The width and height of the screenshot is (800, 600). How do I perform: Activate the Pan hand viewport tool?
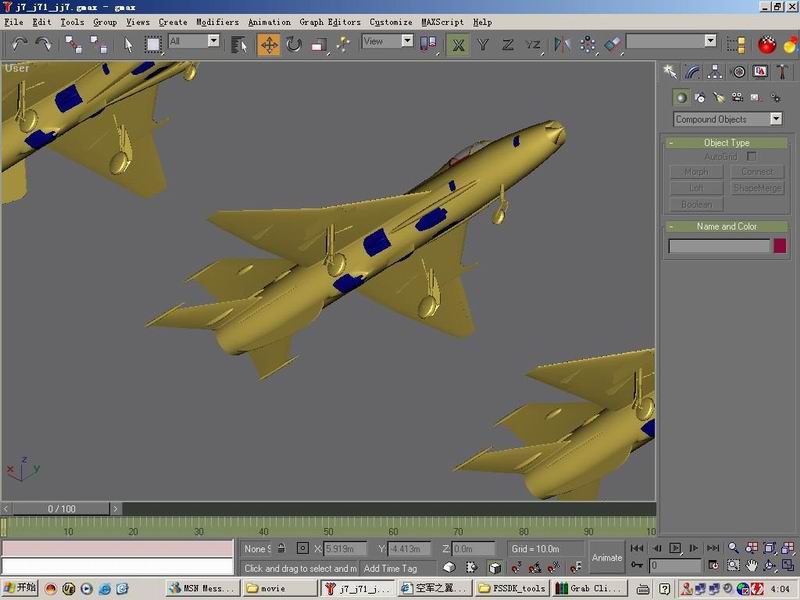(x=752, y=565)
